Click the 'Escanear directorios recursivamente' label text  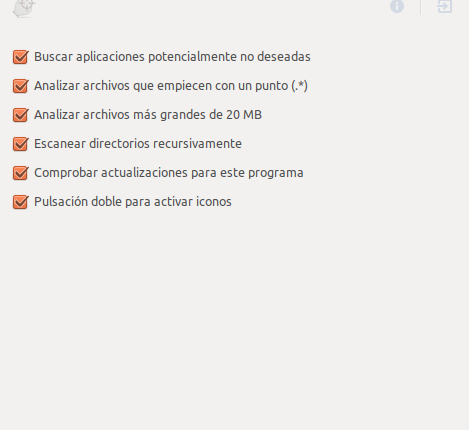[x=138, y=144]
